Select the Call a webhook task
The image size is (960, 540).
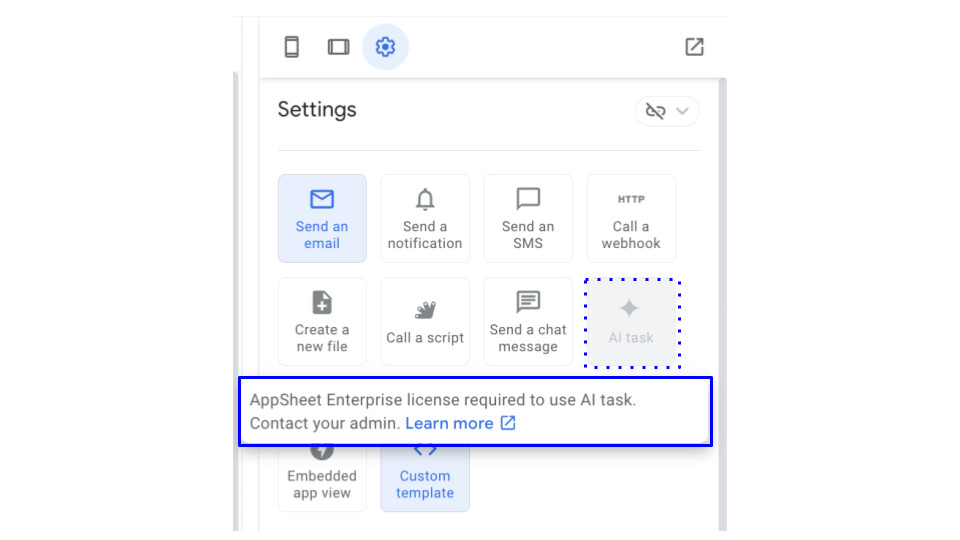click(631, 219)
